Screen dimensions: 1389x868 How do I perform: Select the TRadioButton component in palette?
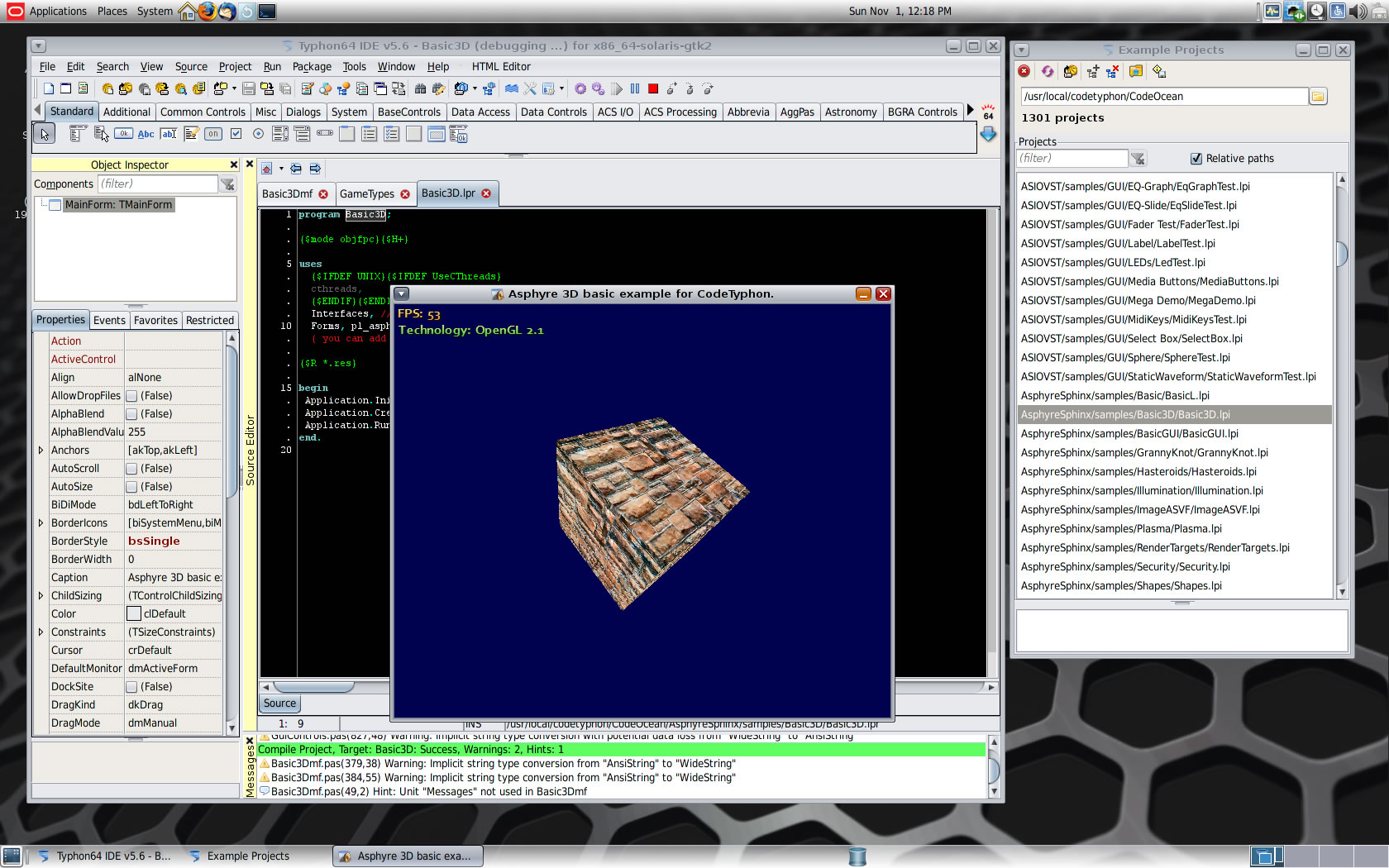(258, 133)
